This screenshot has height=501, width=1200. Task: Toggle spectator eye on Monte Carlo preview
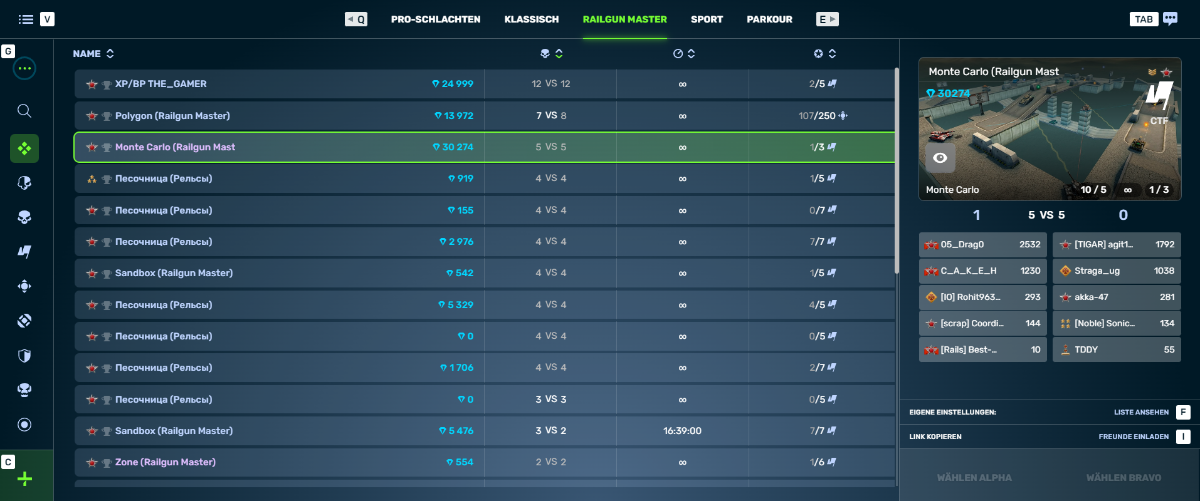click(940, 158)
